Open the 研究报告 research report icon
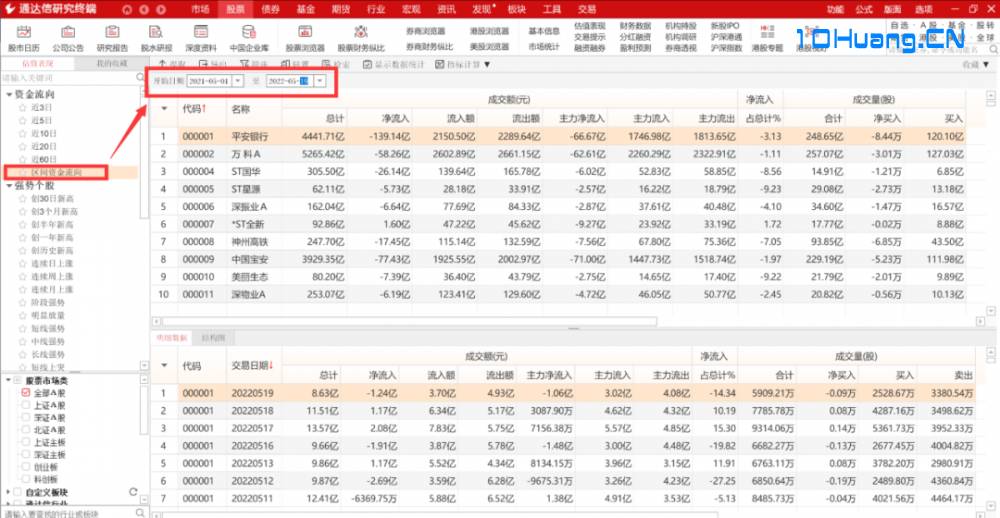The image size is (1000, 518). coord(112,32)
